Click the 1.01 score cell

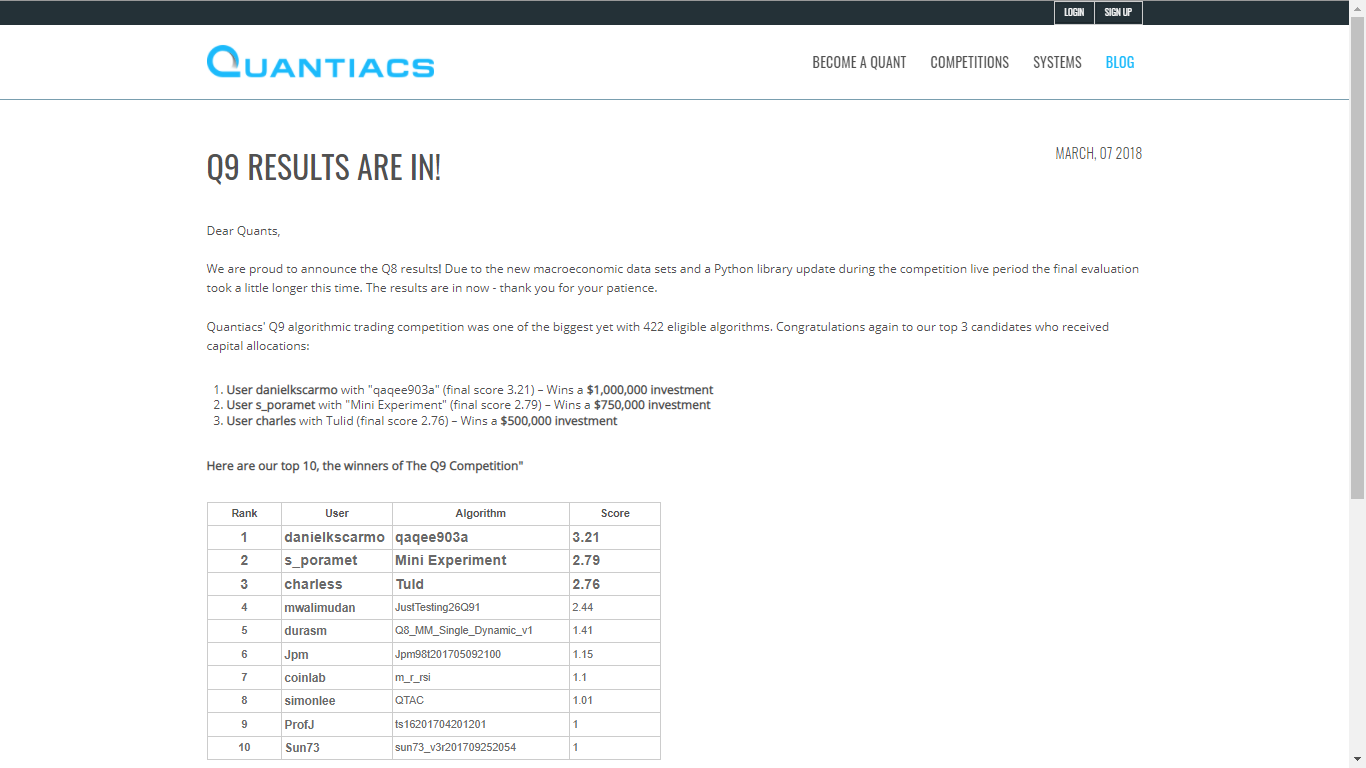click(x=615, y=701)
